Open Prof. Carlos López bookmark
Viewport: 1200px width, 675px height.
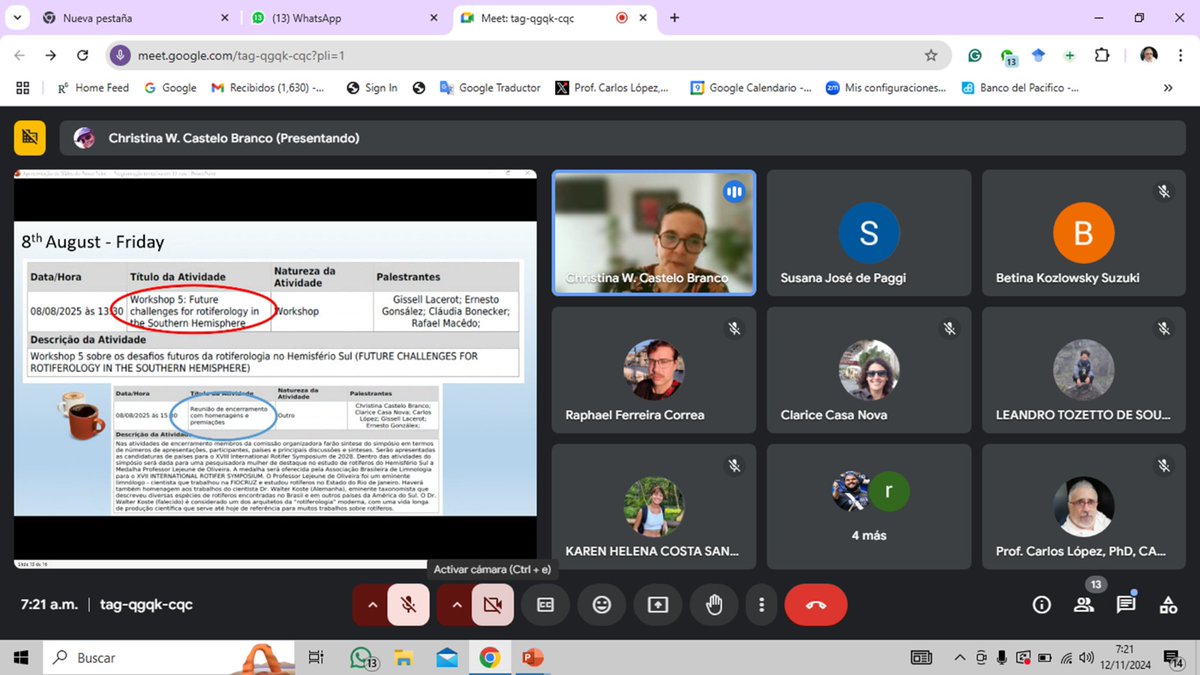pos(612,88)
